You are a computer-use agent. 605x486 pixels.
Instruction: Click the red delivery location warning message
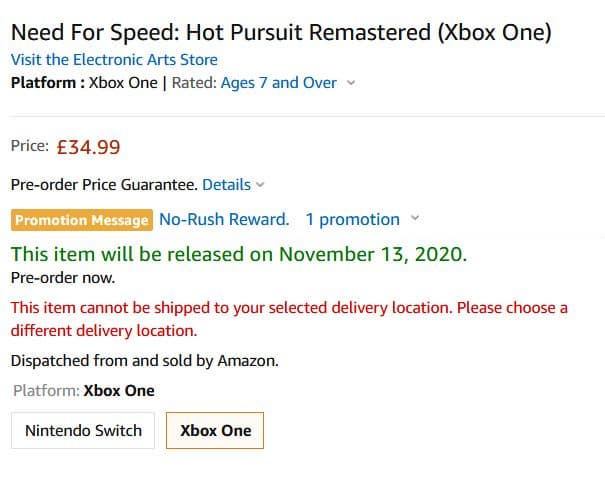(288, 318)
